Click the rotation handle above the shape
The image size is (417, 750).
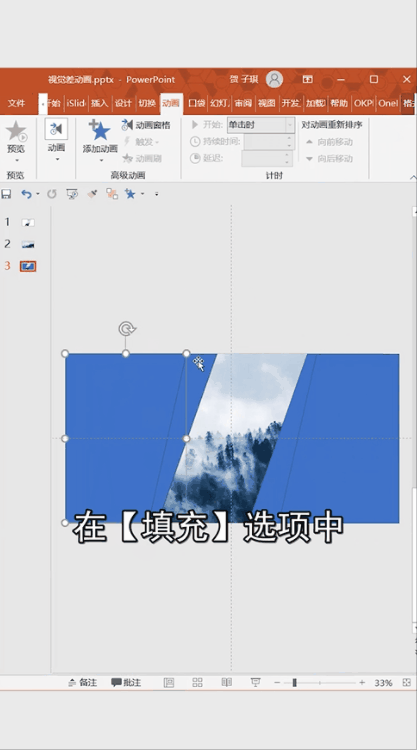[127, 329]
